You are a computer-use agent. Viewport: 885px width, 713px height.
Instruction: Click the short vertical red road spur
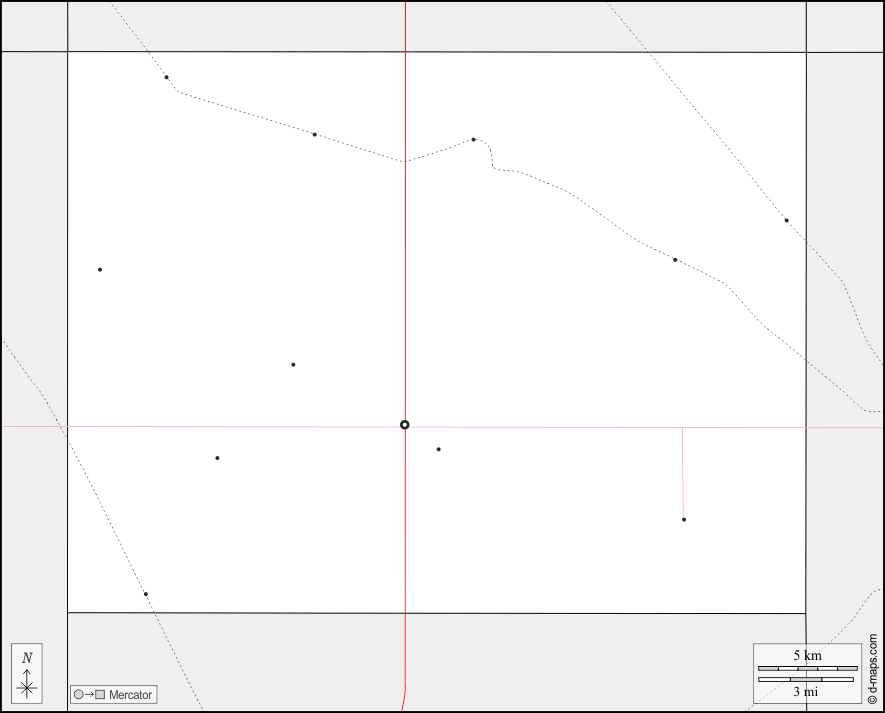683,470
